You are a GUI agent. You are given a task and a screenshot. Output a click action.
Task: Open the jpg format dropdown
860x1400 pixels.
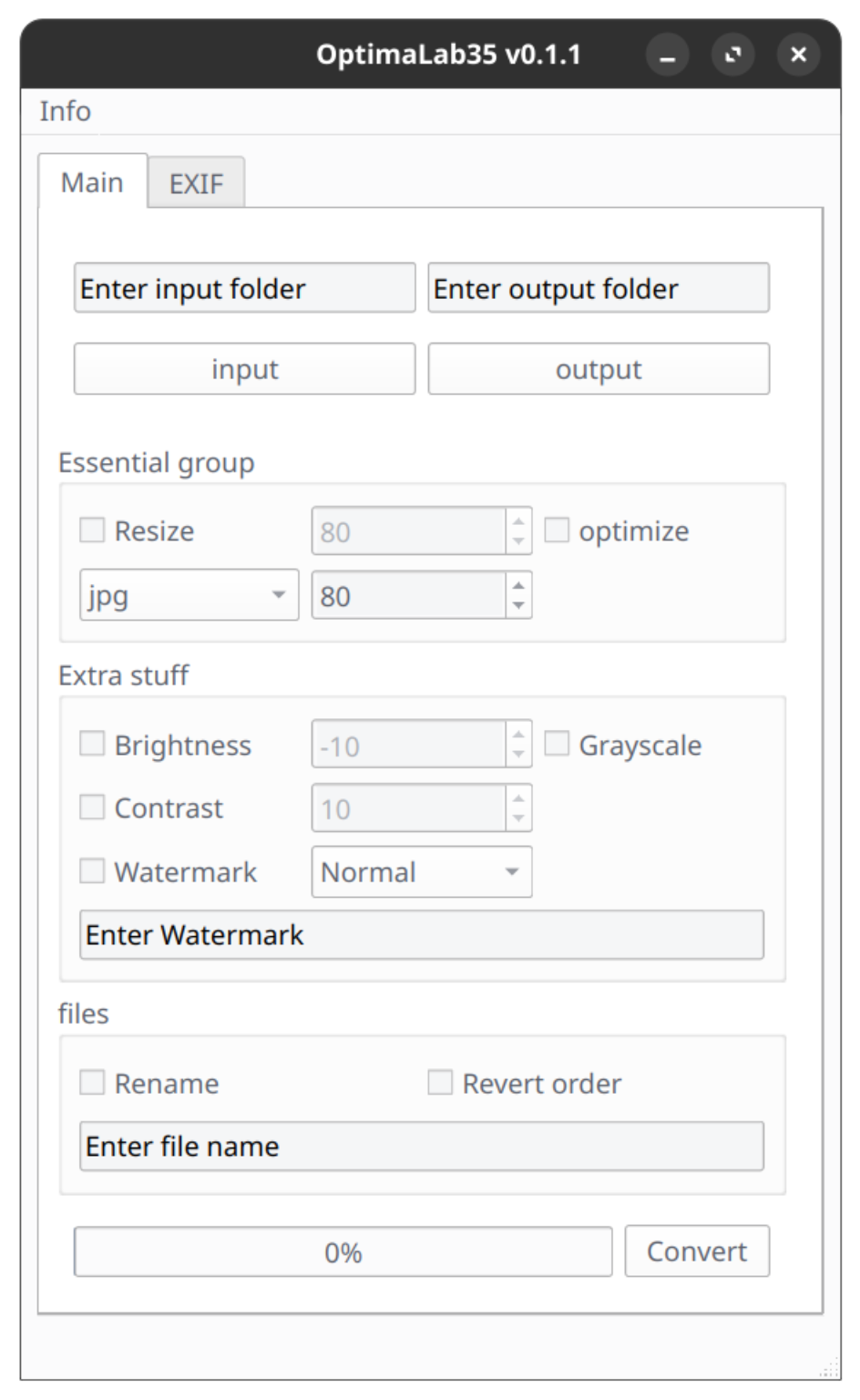pyautogui.click(x=189, y=595)
